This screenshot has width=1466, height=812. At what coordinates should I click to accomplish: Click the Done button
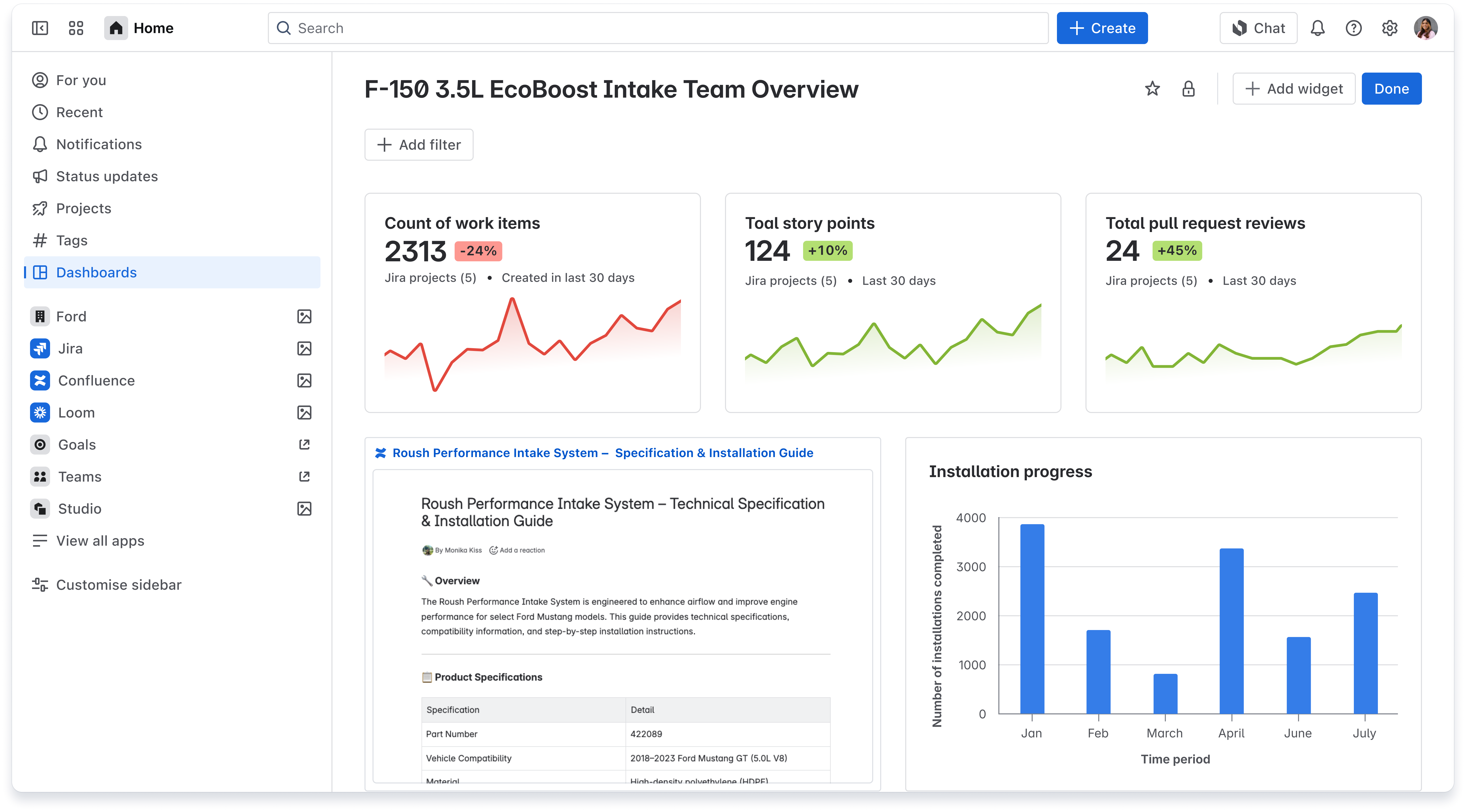click(x=1391, y=88)
